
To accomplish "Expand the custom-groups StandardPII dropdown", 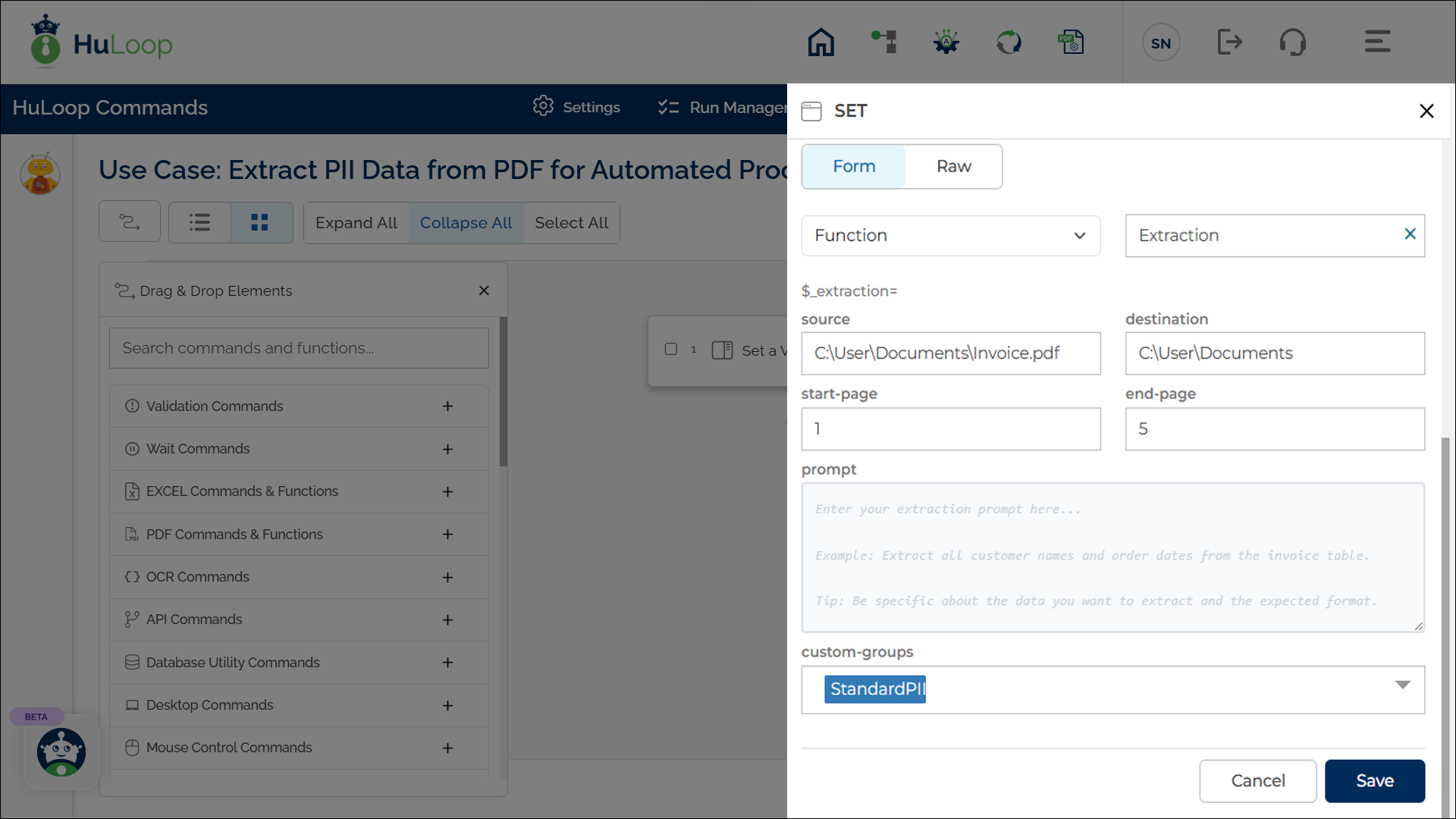I will 1402,686.
